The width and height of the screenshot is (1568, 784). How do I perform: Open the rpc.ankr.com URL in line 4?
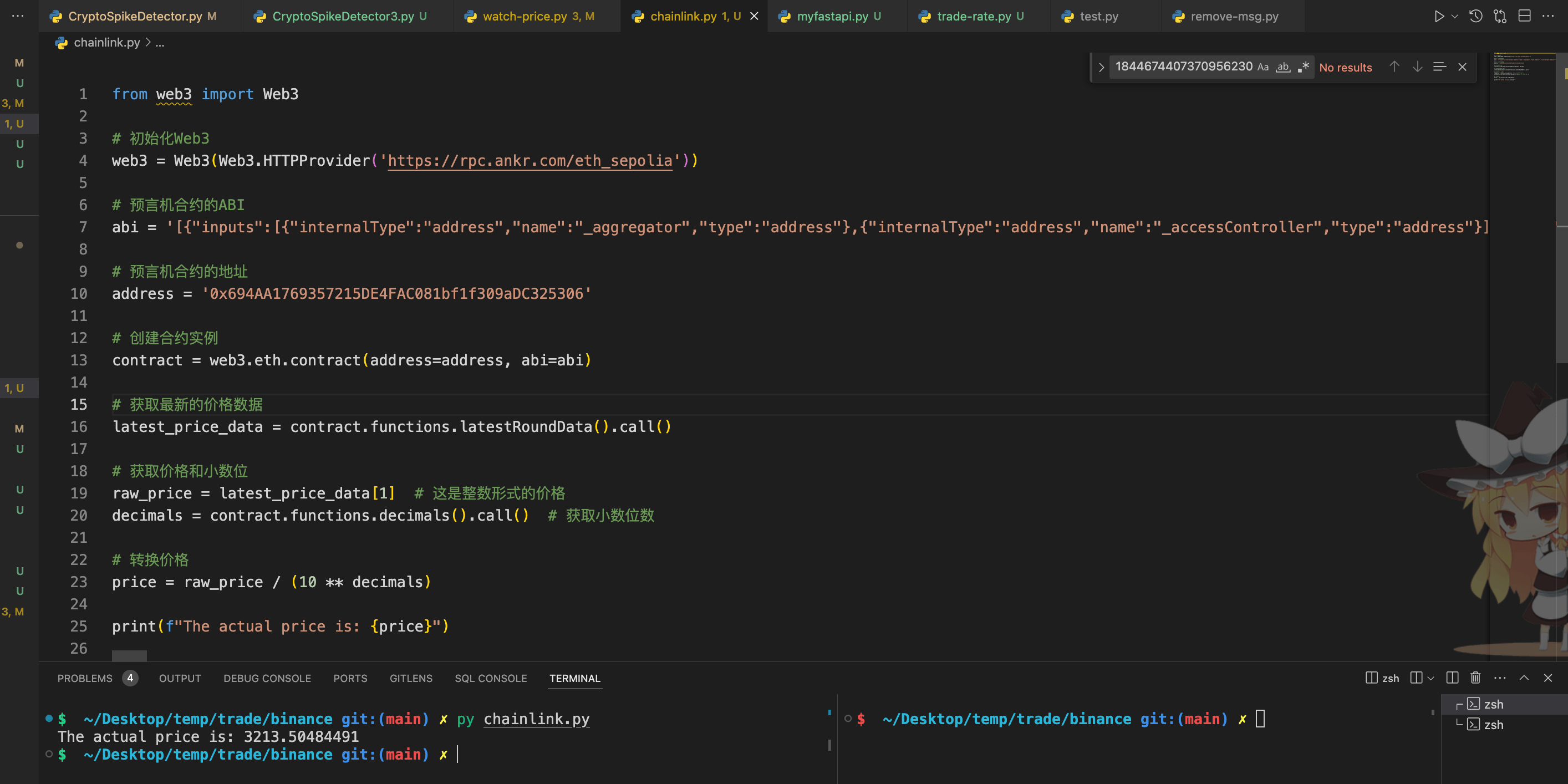tap(530, 161)
